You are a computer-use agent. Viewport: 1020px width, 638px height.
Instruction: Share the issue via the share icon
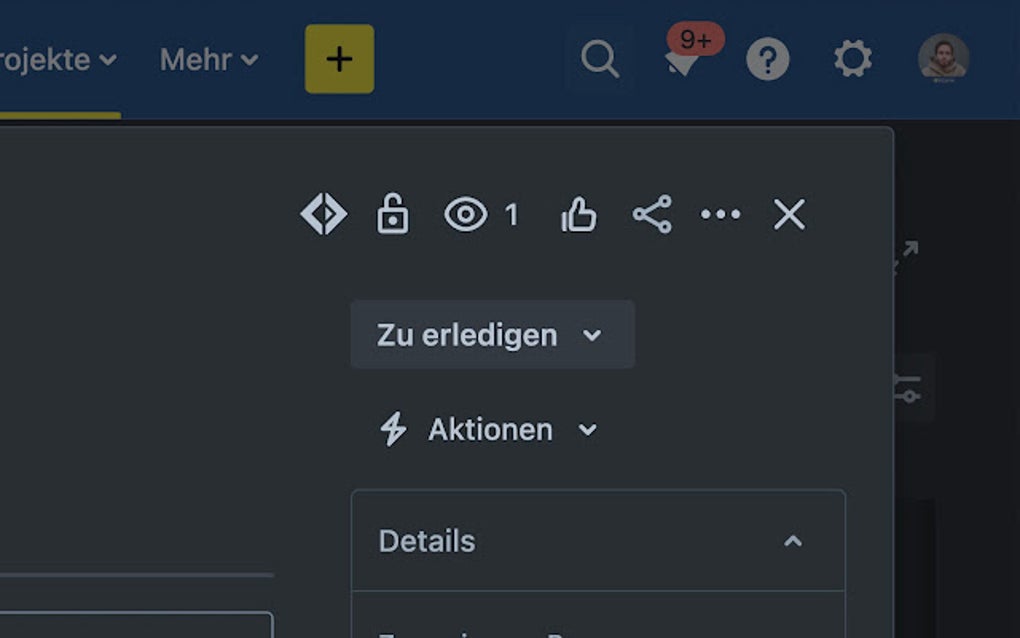pyautogui.click(x=652, y=213)
